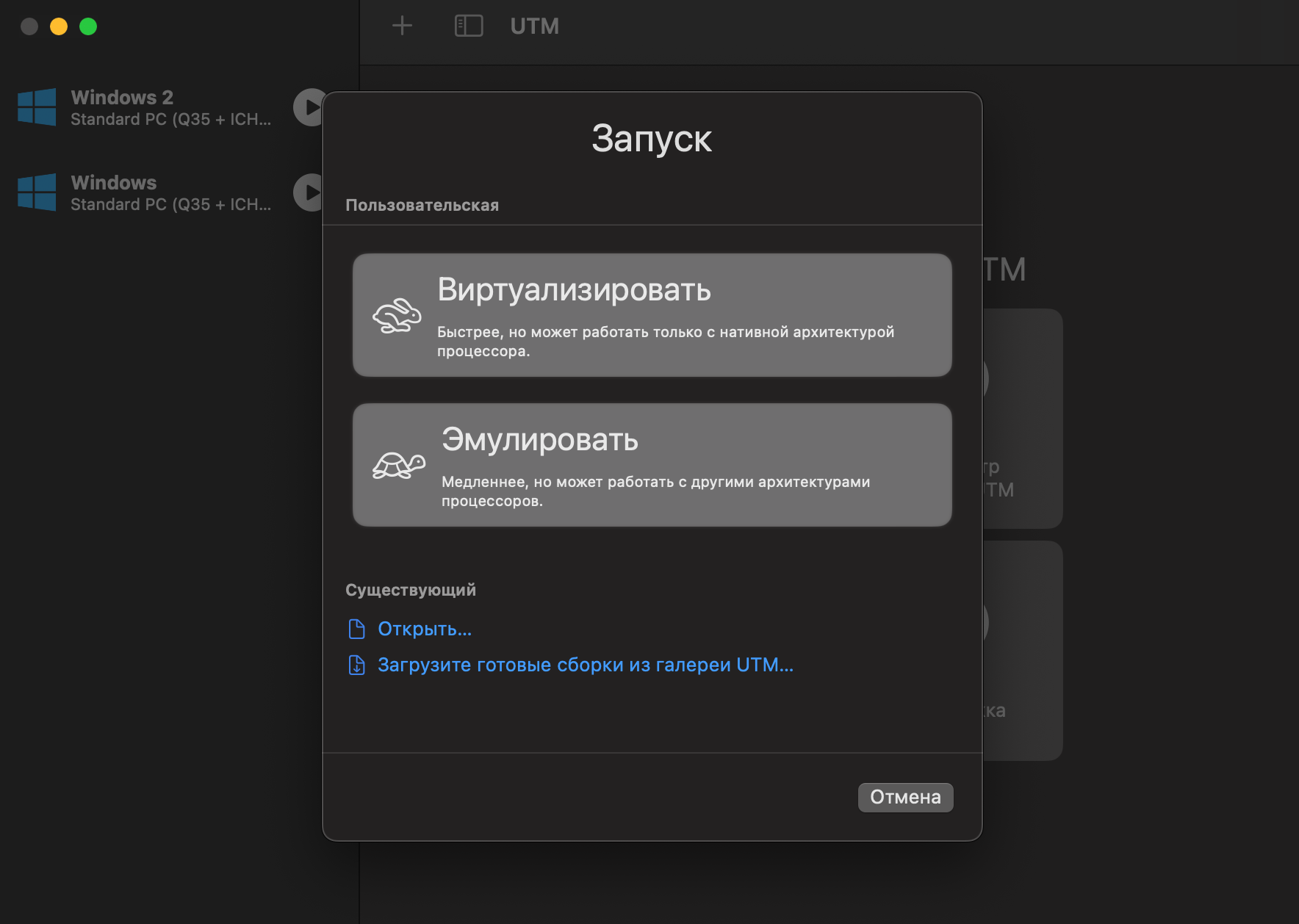Open an existing VM via Открыть…
This screenshot has width=1299, height=924.
point(425,629)
